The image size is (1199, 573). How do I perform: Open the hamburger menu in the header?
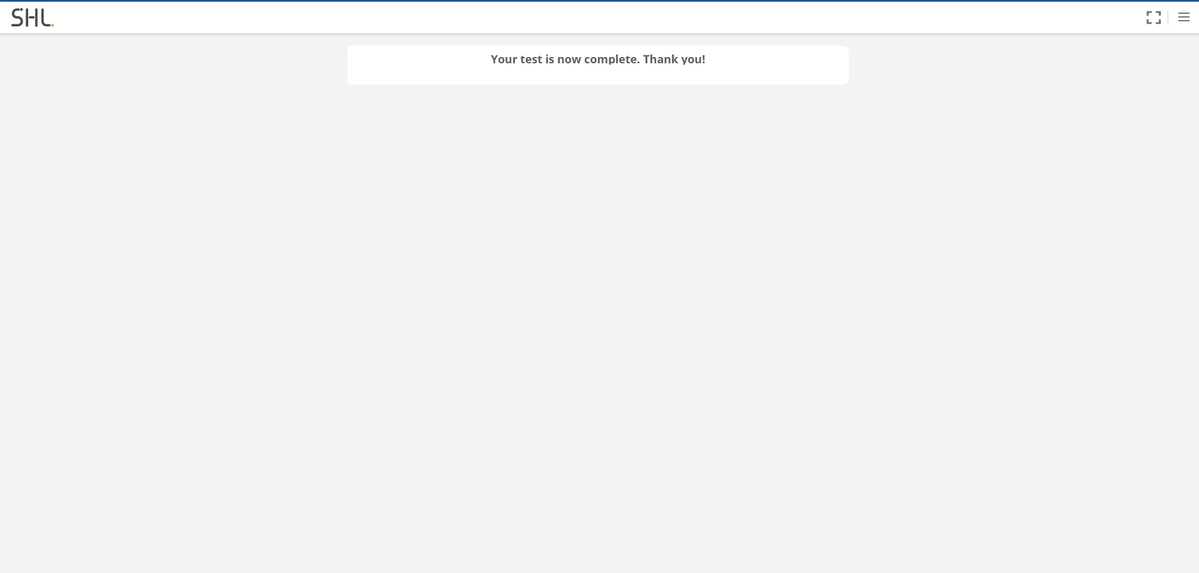[x=1183, y=18]
